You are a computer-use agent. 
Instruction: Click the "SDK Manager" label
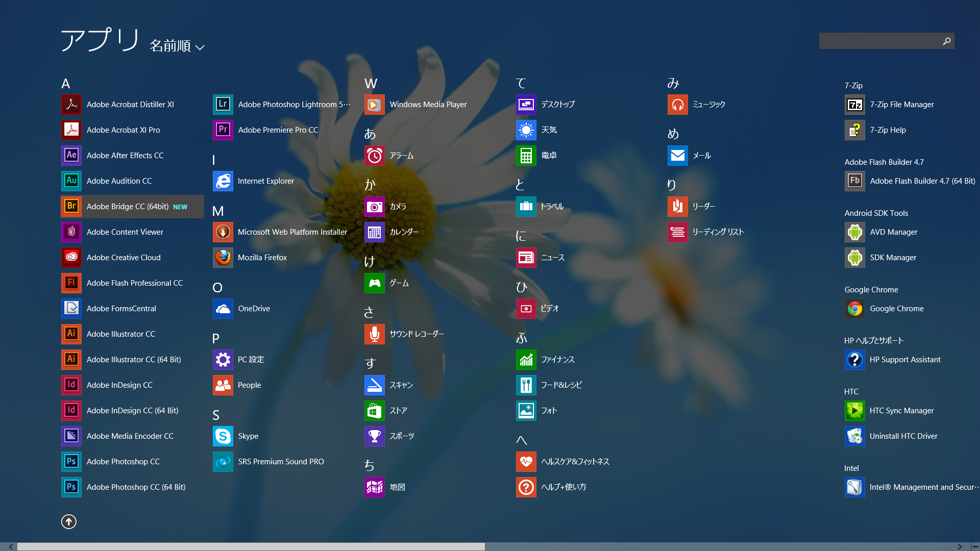tap(893, 257)
